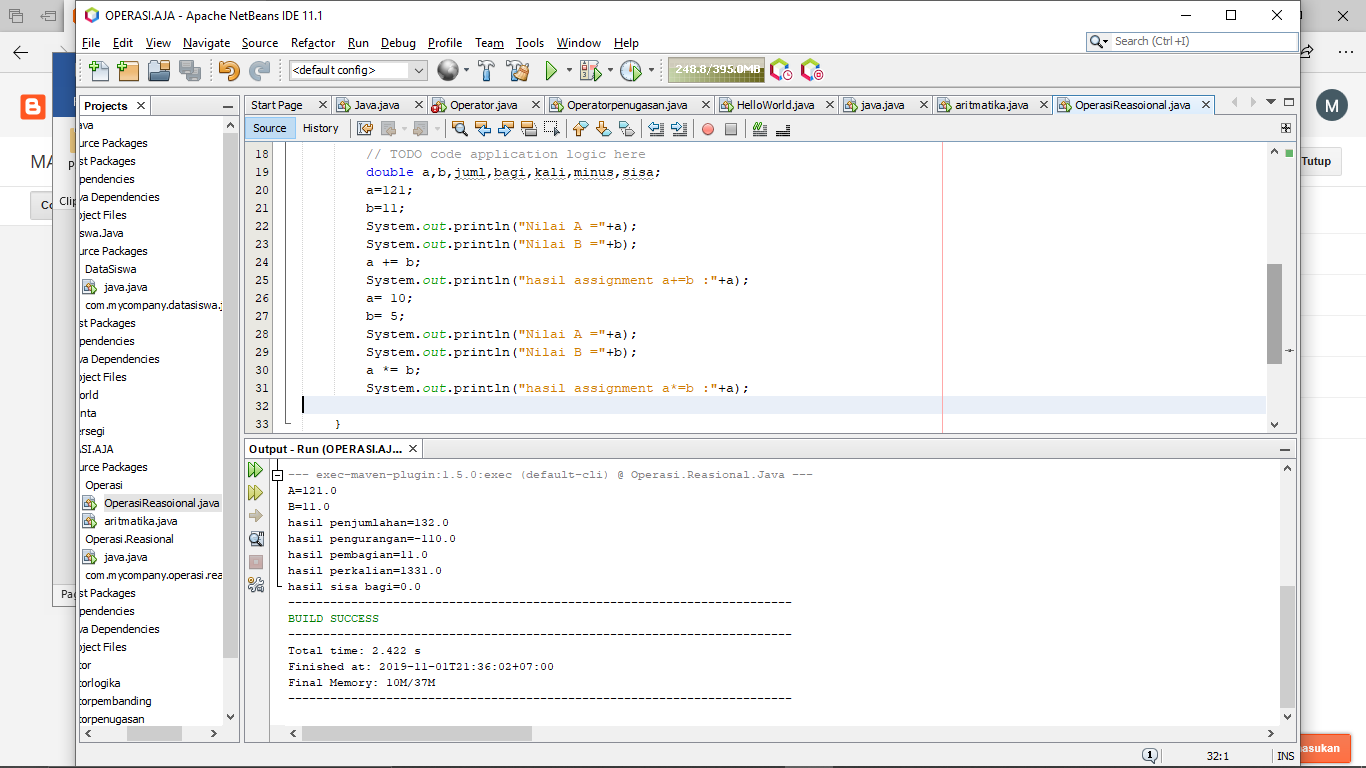Click the Save All toolbar icon
Viewport: 1366px width, 768px height.
click(190, 70)
